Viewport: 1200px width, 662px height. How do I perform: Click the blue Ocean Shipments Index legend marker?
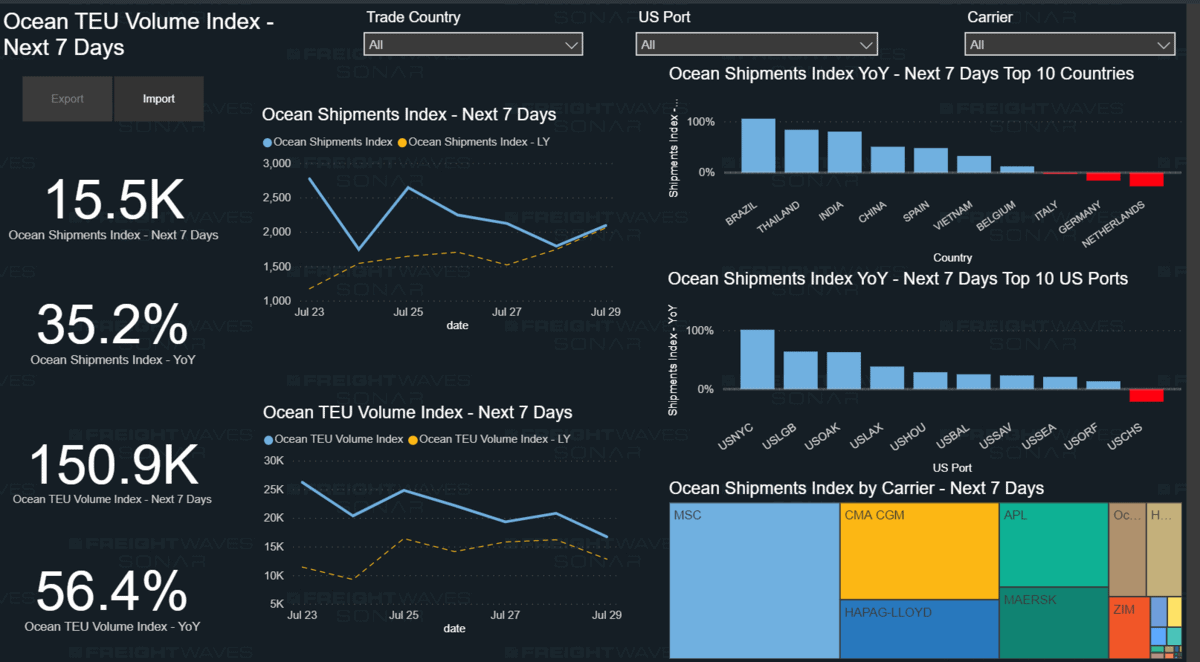click(x=267, y=142)
